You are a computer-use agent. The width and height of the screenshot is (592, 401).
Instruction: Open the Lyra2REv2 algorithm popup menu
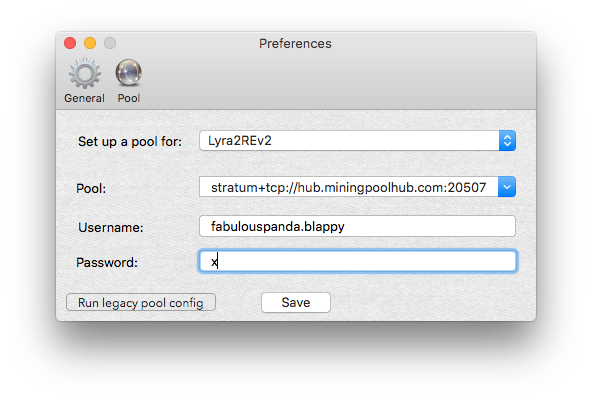click(x=357, y=141)
